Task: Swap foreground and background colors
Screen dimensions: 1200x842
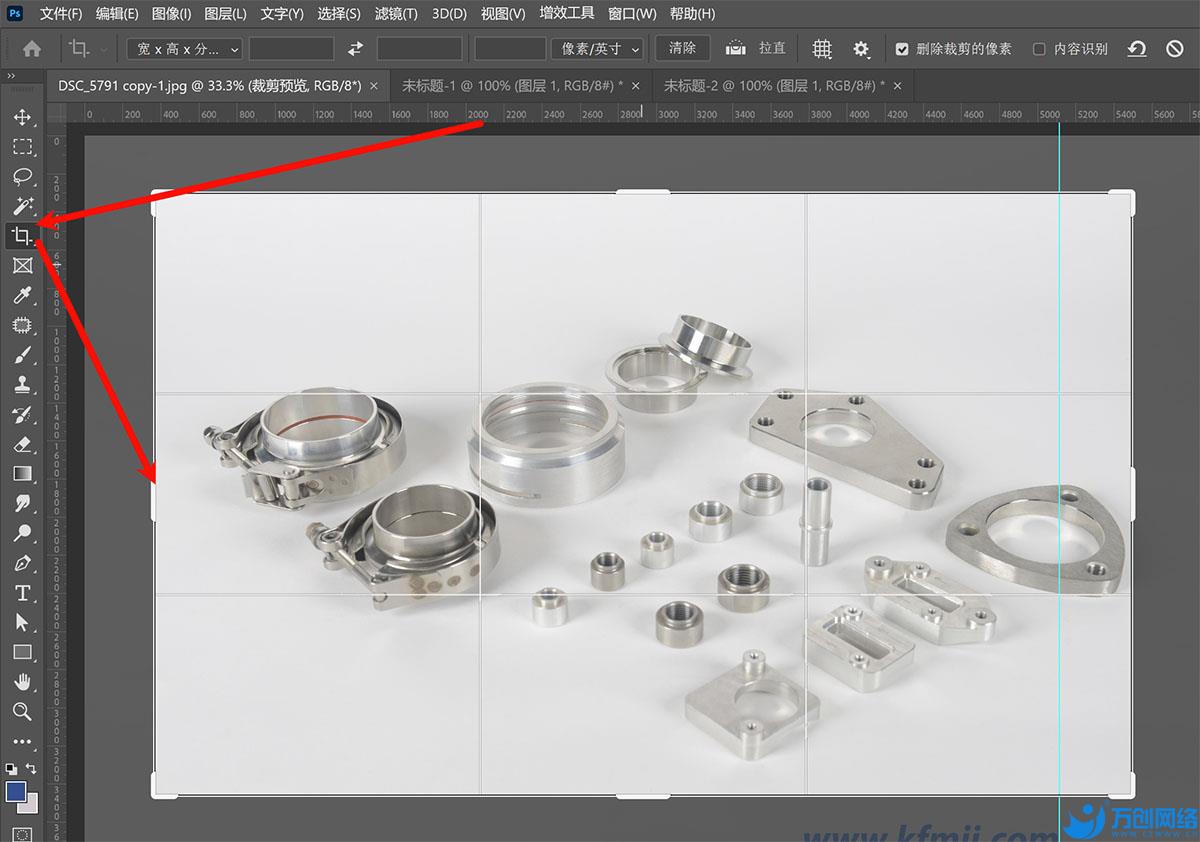Action: point(32,768)
